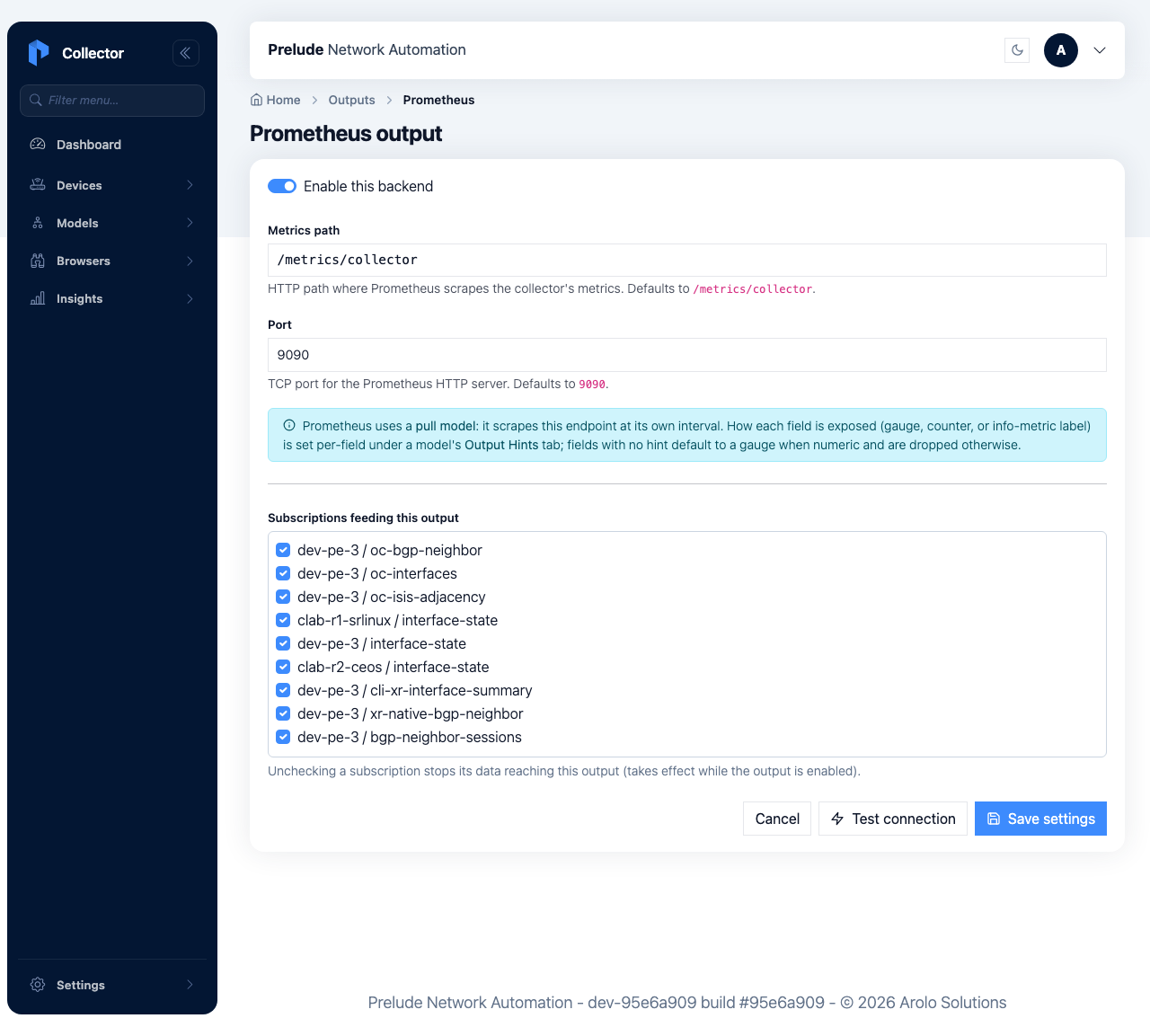Click the Metrics path input field

[687, 260]
